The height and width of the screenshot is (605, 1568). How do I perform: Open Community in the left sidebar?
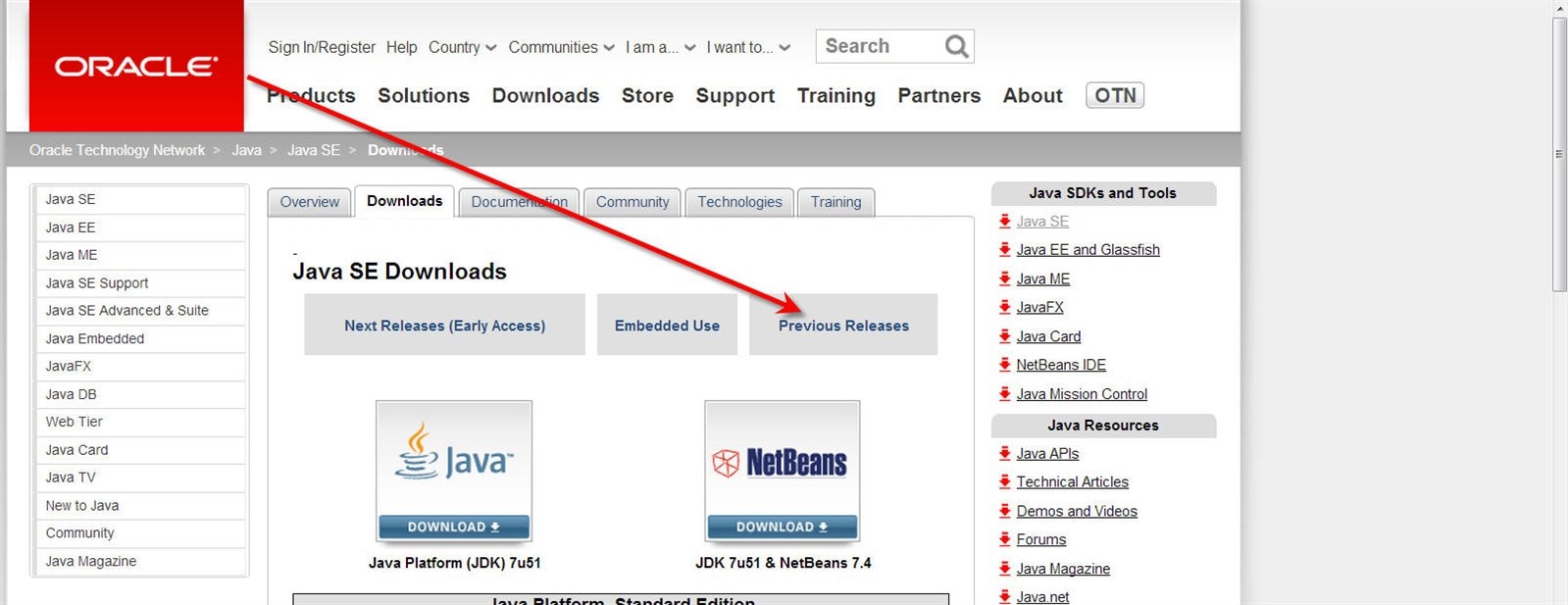coord(140,533)
